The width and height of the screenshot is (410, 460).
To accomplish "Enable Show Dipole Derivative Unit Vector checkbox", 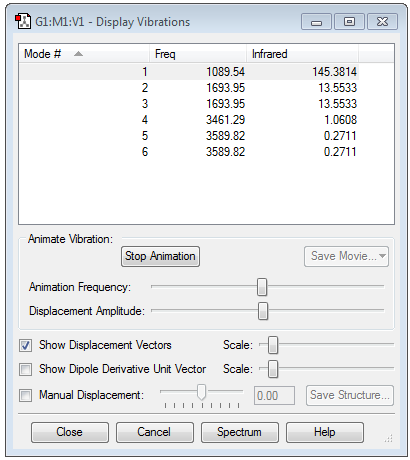I will 26,369.
